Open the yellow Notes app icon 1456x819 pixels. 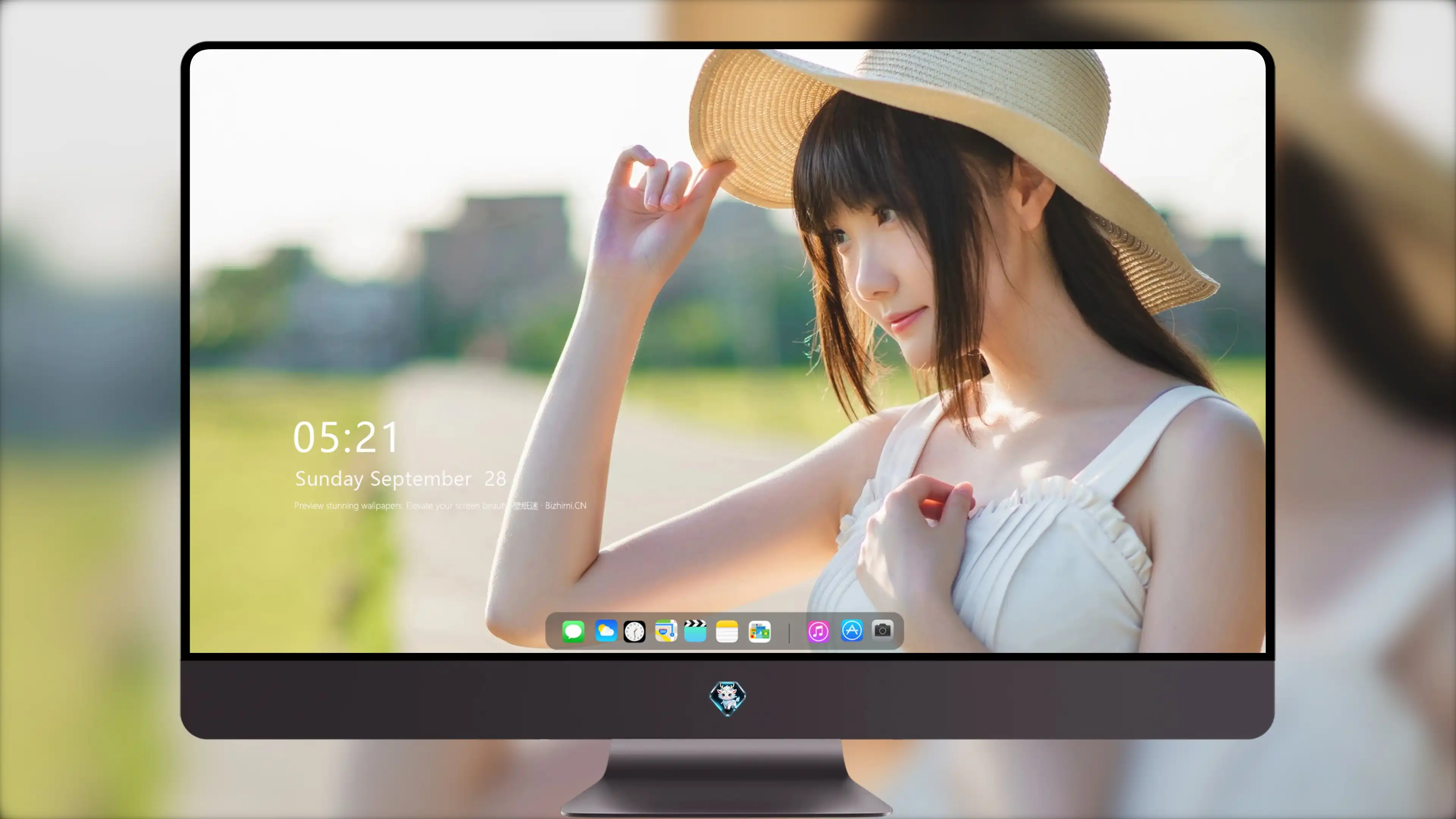click(x=727, y=631)
